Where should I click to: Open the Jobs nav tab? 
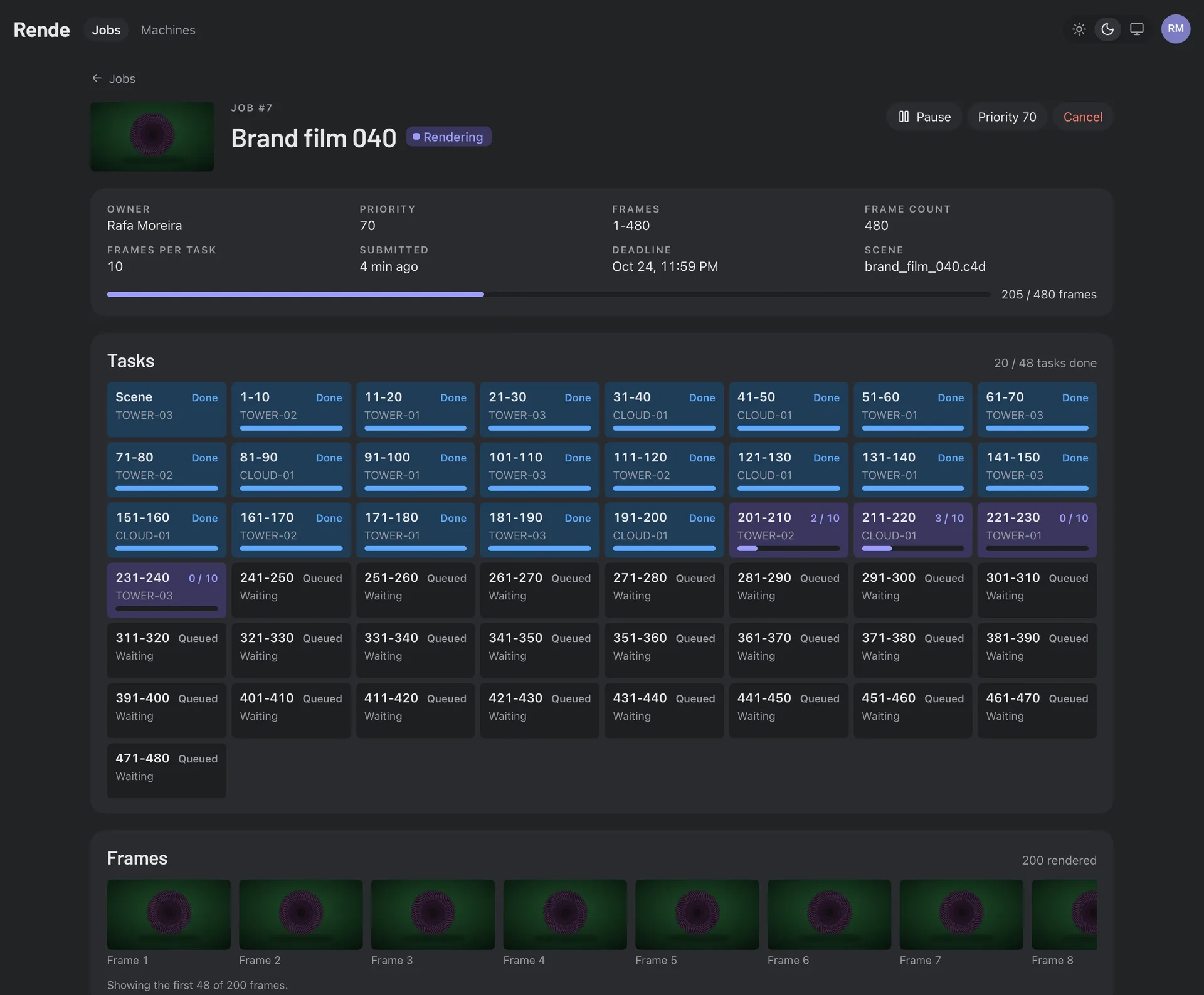106,29
